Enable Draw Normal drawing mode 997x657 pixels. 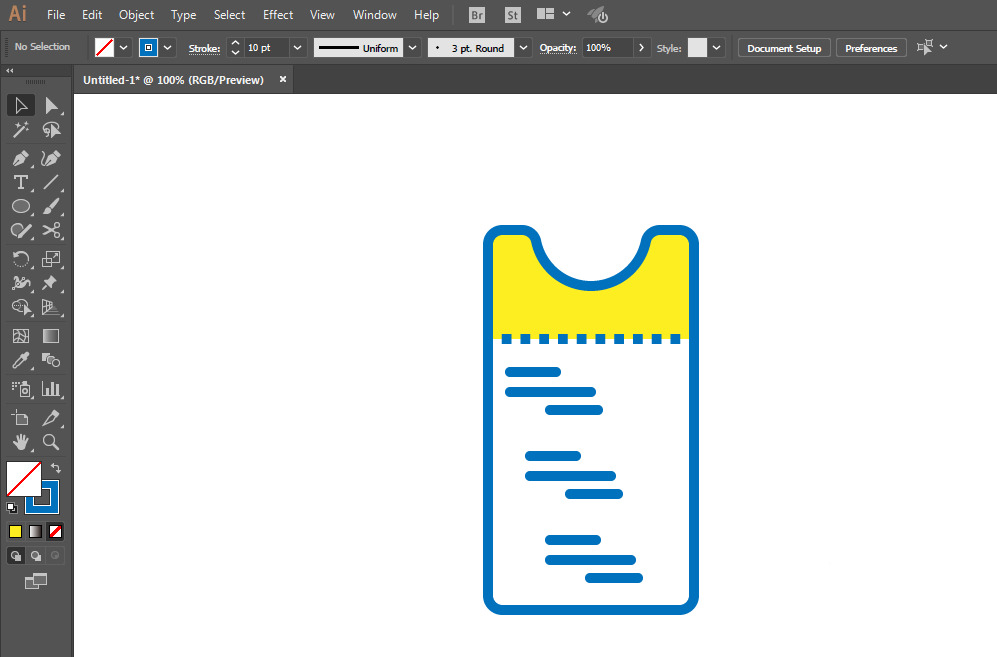(16, 556)
